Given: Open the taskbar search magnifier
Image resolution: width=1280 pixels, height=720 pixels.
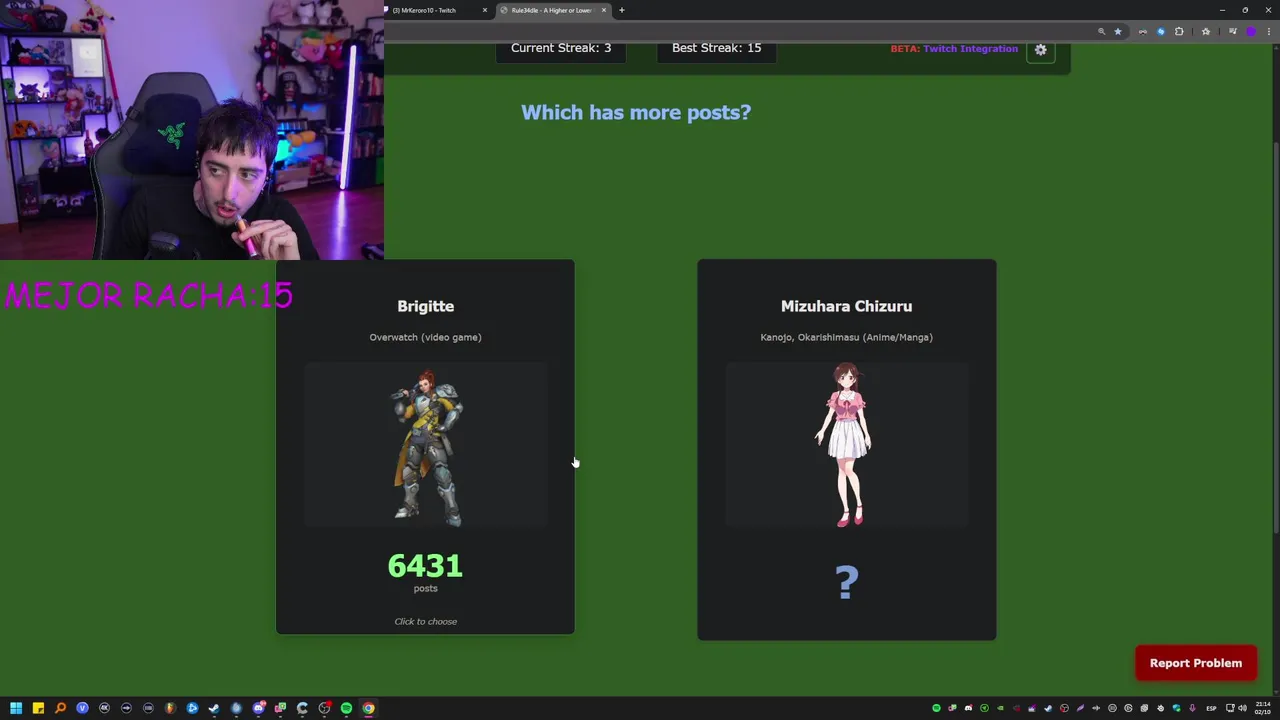Looking at the screenshot, I should [60, 708].
